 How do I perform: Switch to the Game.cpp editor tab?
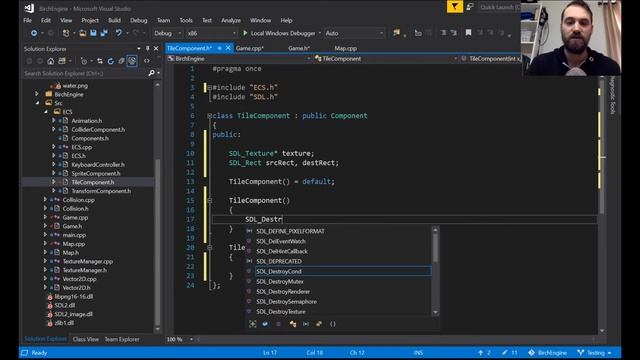(x=250, y=48)
